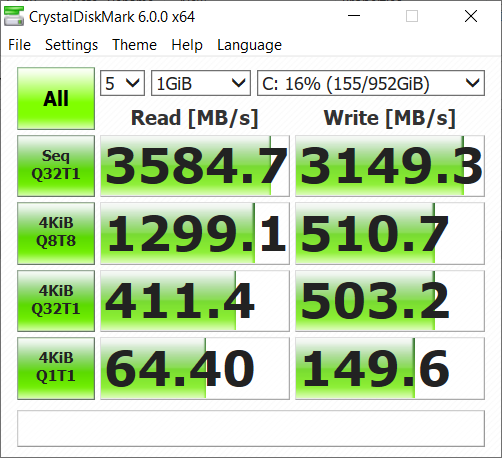Click the Write [MB/s] column header
The height and width of the screenshot is (458, 502).
pyautogui.click(x=390, y=118)
